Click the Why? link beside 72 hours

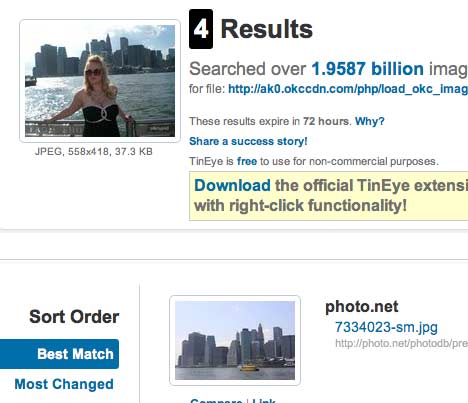[370, 121]
